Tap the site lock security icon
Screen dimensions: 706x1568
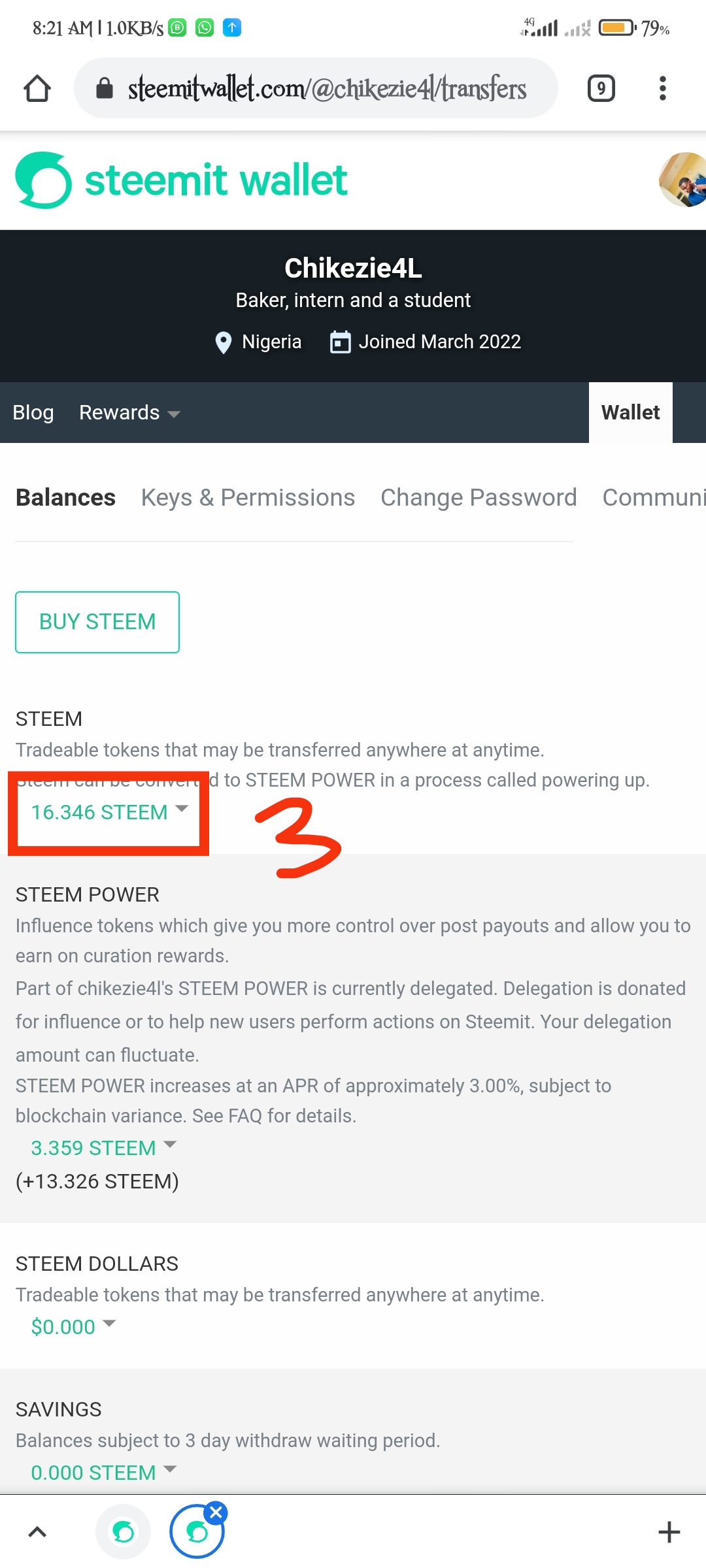105,88
